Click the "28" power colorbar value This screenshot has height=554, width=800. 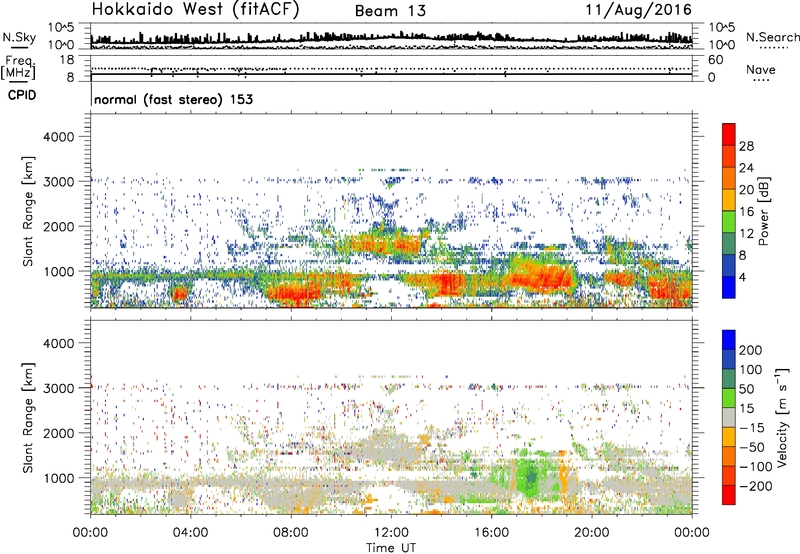click(x=746, y=146)
